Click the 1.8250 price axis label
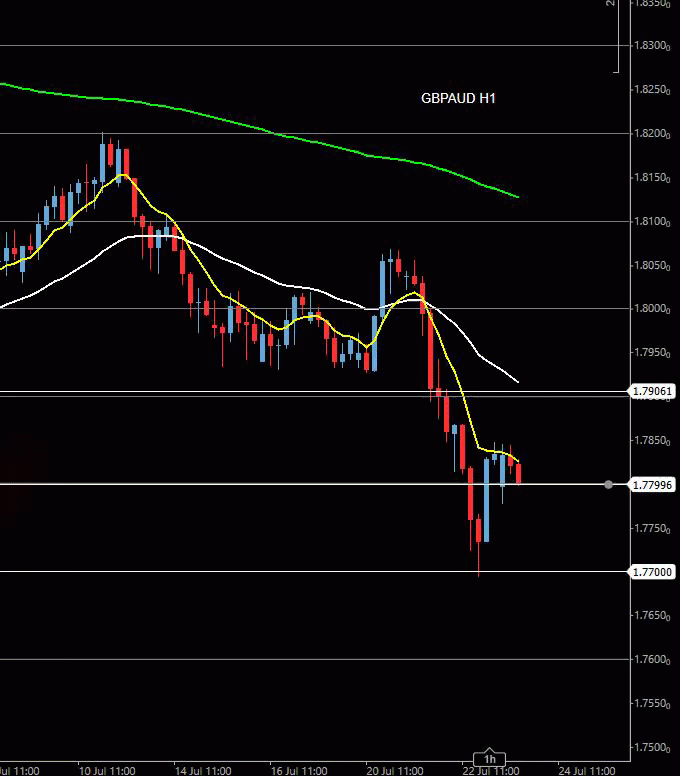The image size is (680, 776). point(652,90)
